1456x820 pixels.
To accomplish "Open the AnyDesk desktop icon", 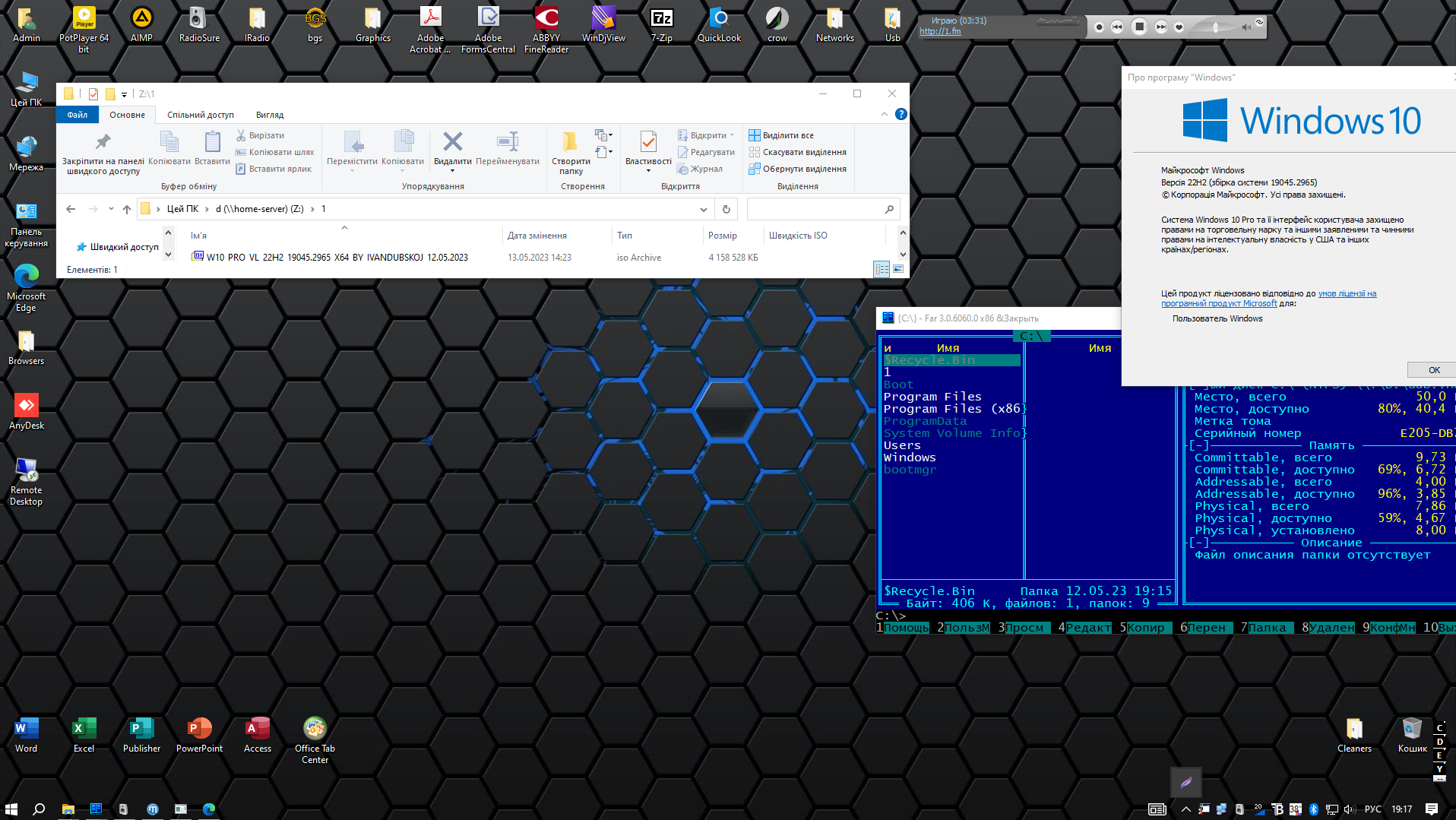I will [27, 406].
